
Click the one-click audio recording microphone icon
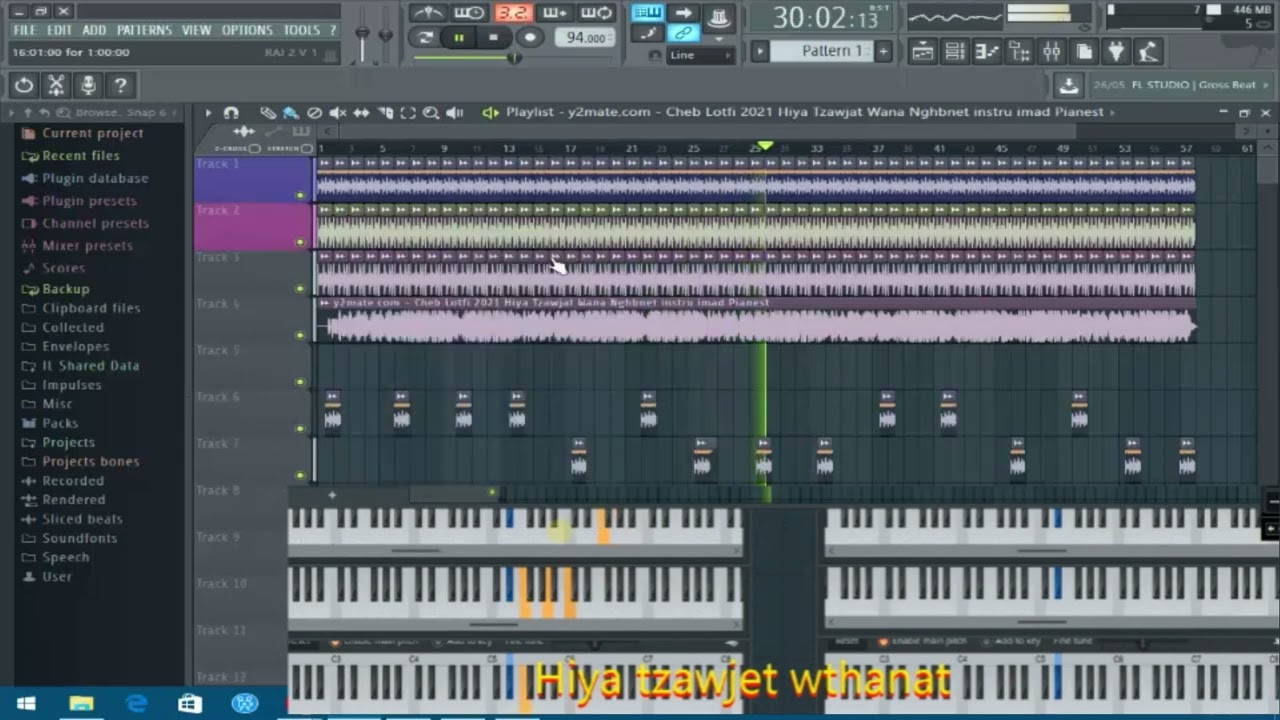click(x=88, y=86)
